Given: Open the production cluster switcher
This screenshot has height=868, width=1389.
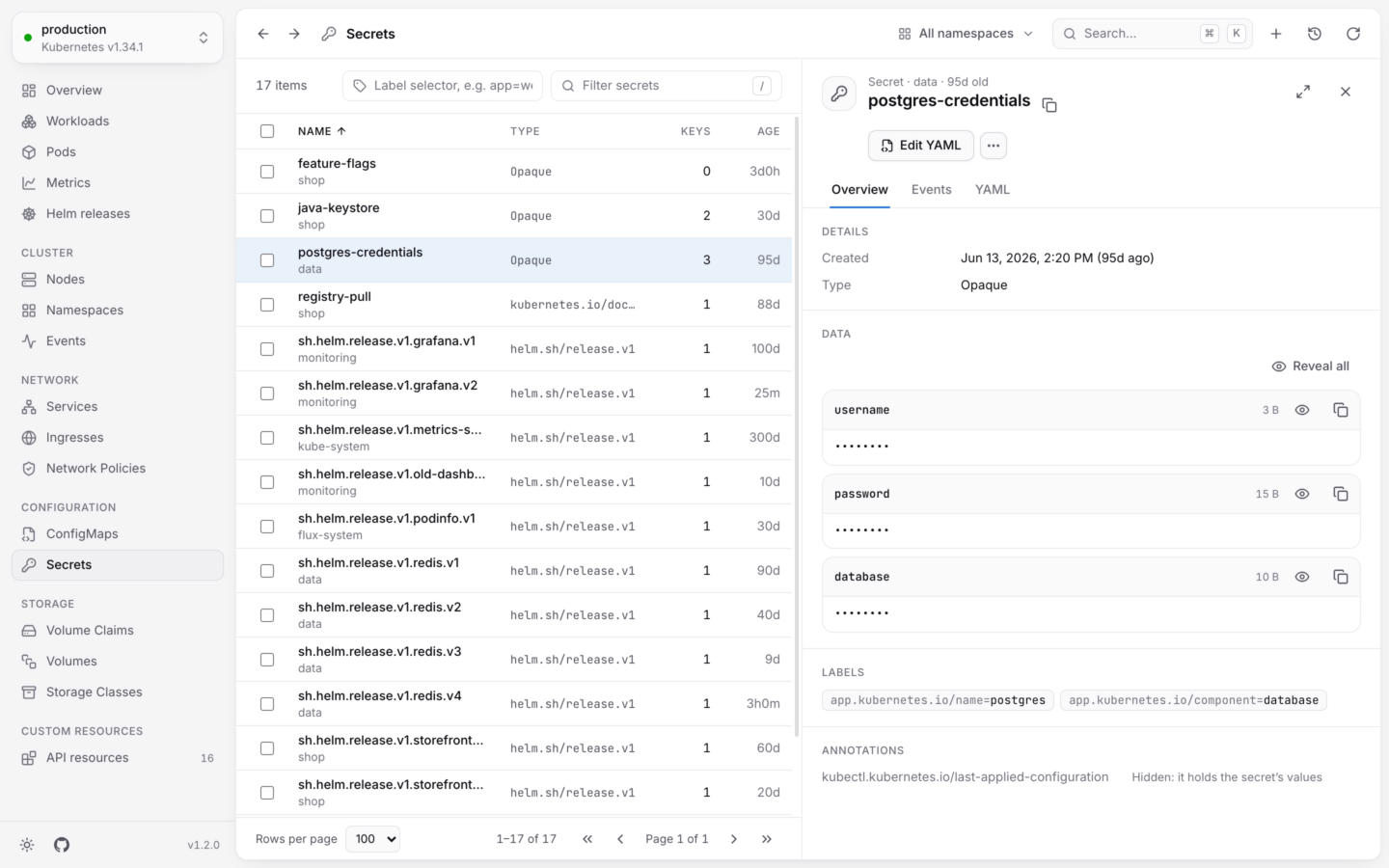Looking at the screenshot, I should click(x=118, y=38).
